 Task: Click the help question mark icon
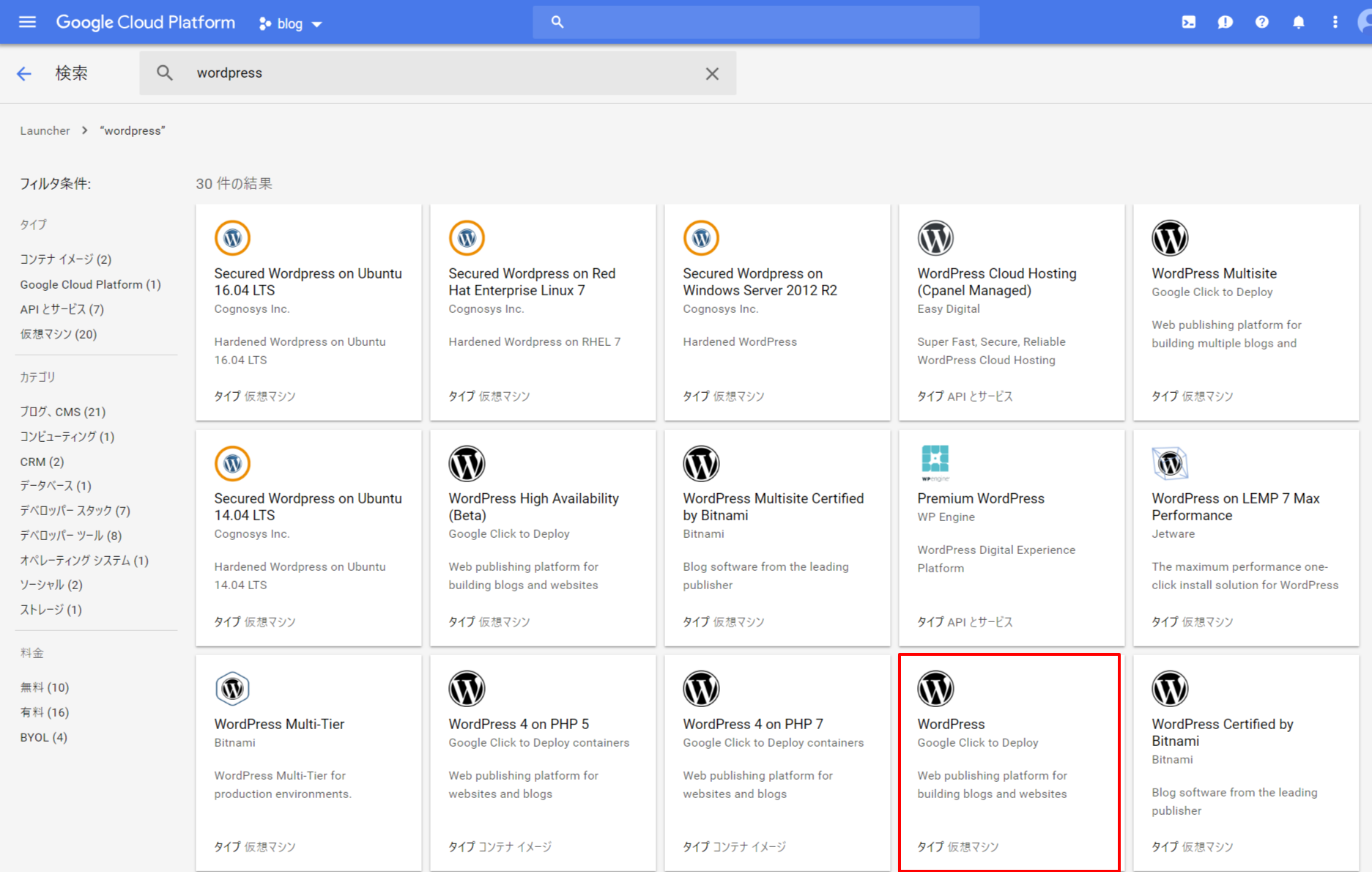[1261, 22]
